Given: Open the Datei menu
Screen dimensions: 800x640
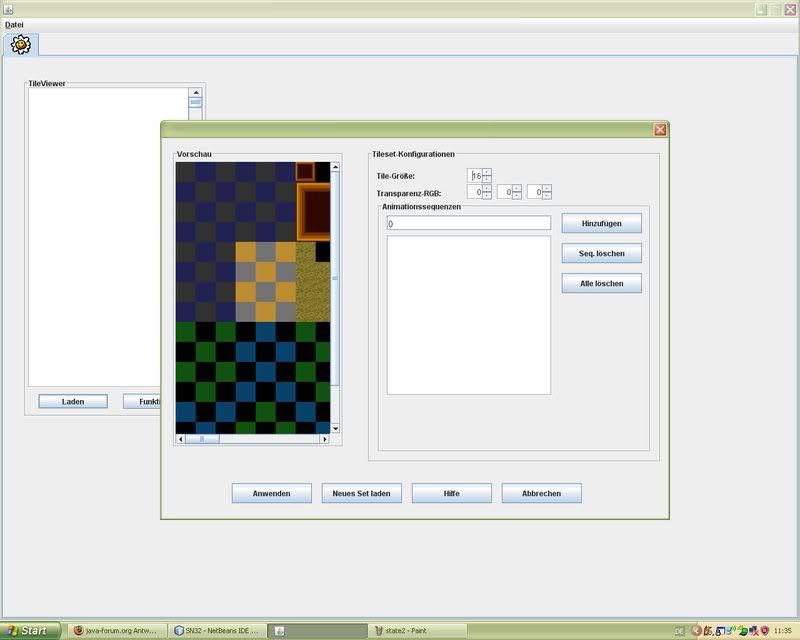Looking at the screenshot, I should coord(14,24).
